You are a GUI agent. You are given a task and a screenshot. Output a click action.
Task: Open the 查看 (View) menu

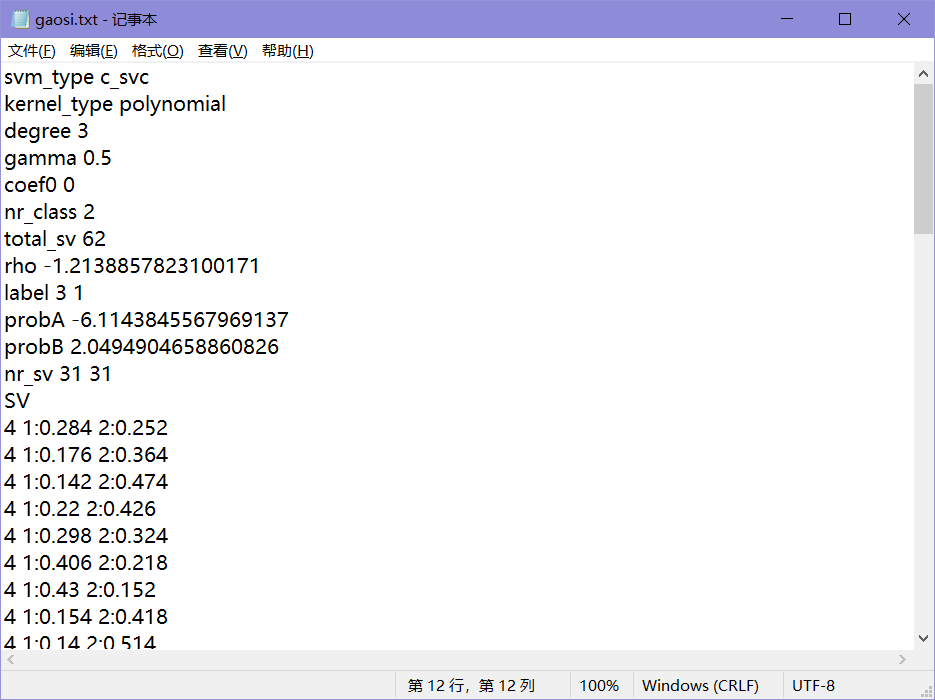click(221, 50)
